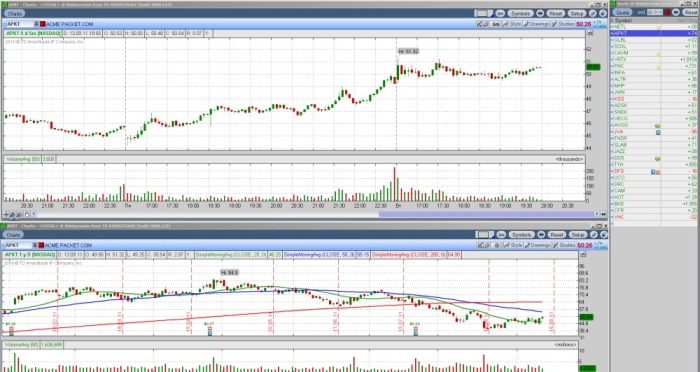700x372 pixels.
Task: Open Style menu in the lower chart toolbar
Action: coord(513,245)
